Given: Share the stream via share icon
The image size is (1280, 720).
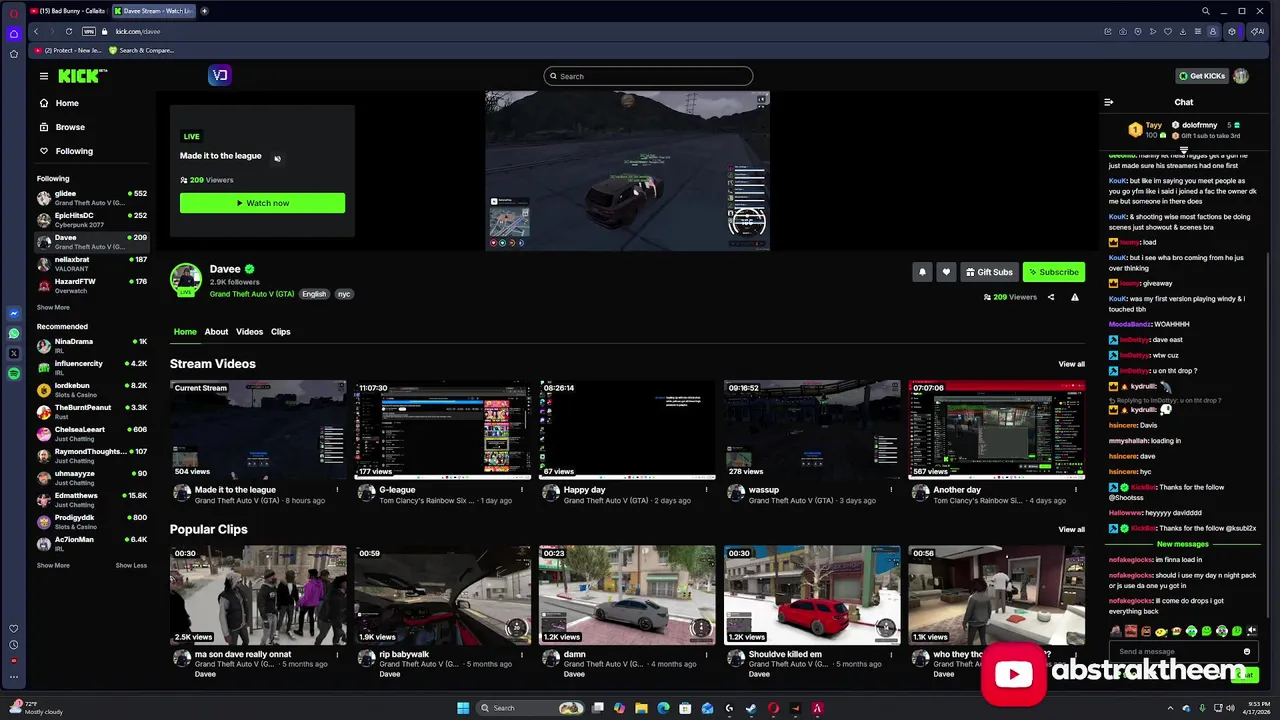Looking at the screenshot, I should point(1051,297).
